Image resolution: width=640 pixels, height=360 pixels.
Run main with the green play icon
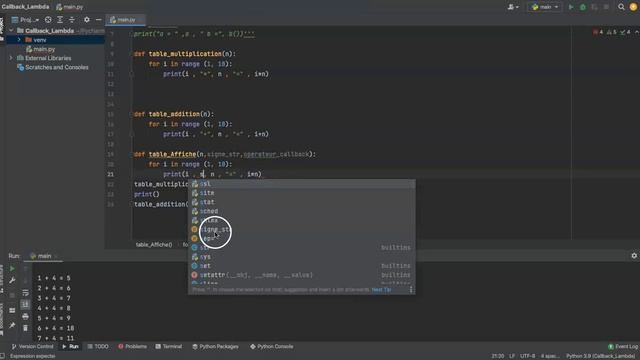point(571,7)
